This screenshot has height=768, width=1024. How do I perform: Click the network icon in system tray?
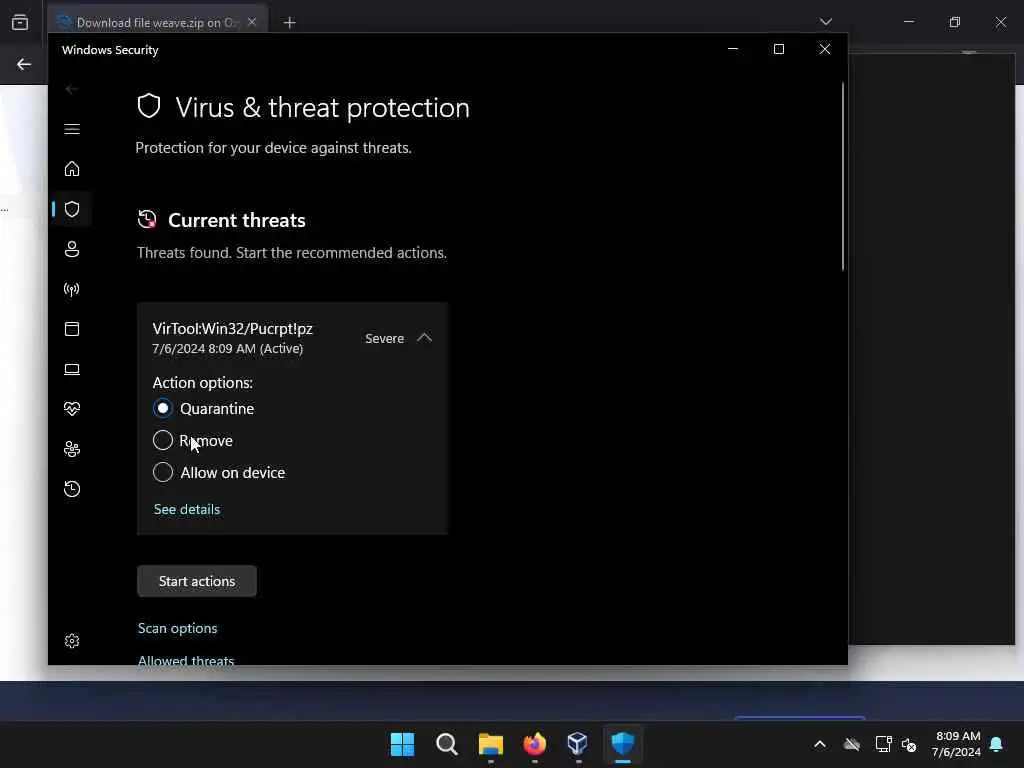883,744
